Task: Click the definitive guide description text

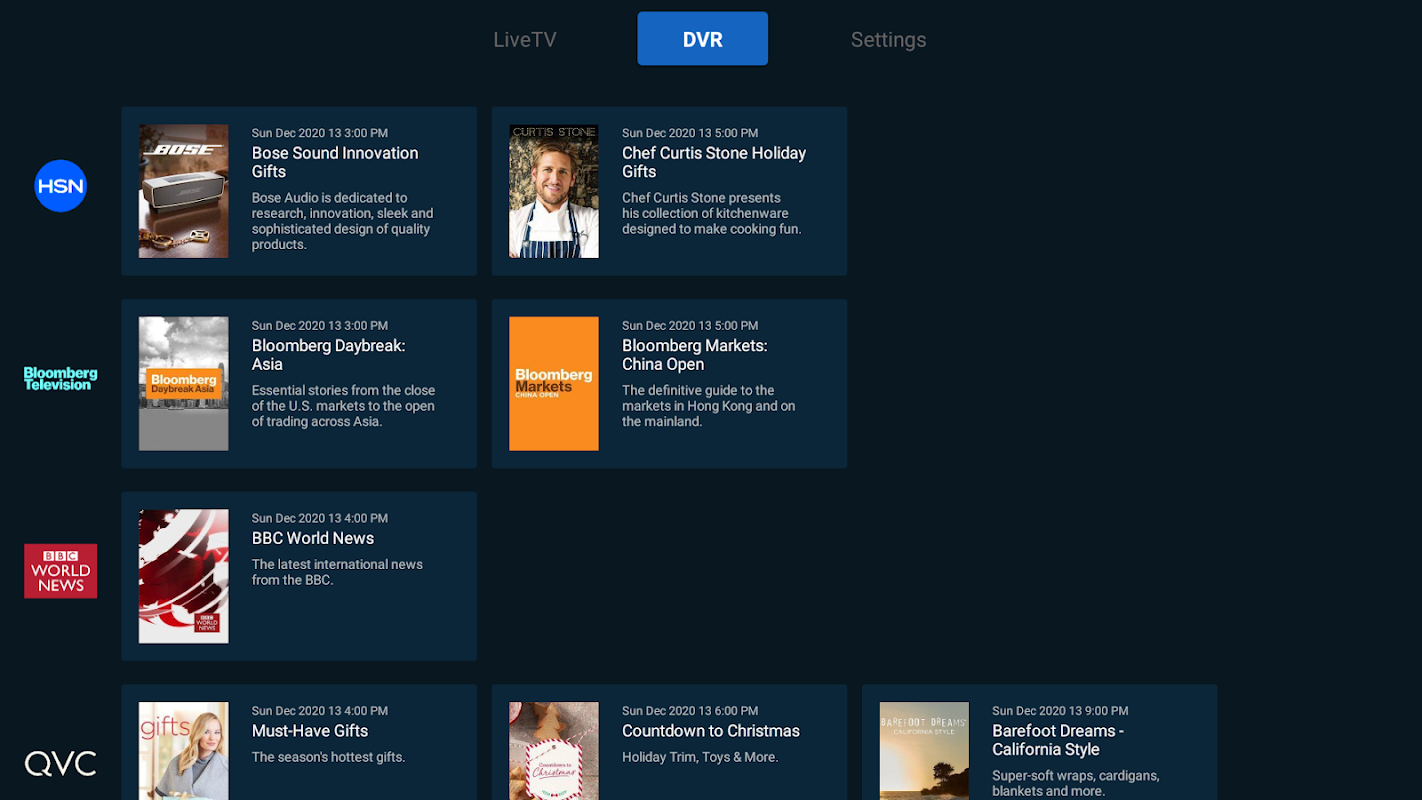Action: coord(709,406)
